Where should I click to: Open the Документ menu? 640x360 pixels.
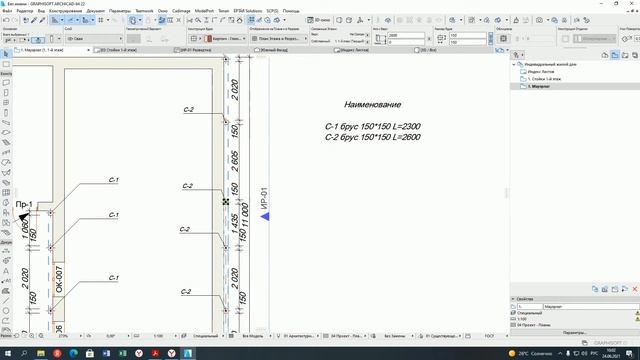(96, 11)
